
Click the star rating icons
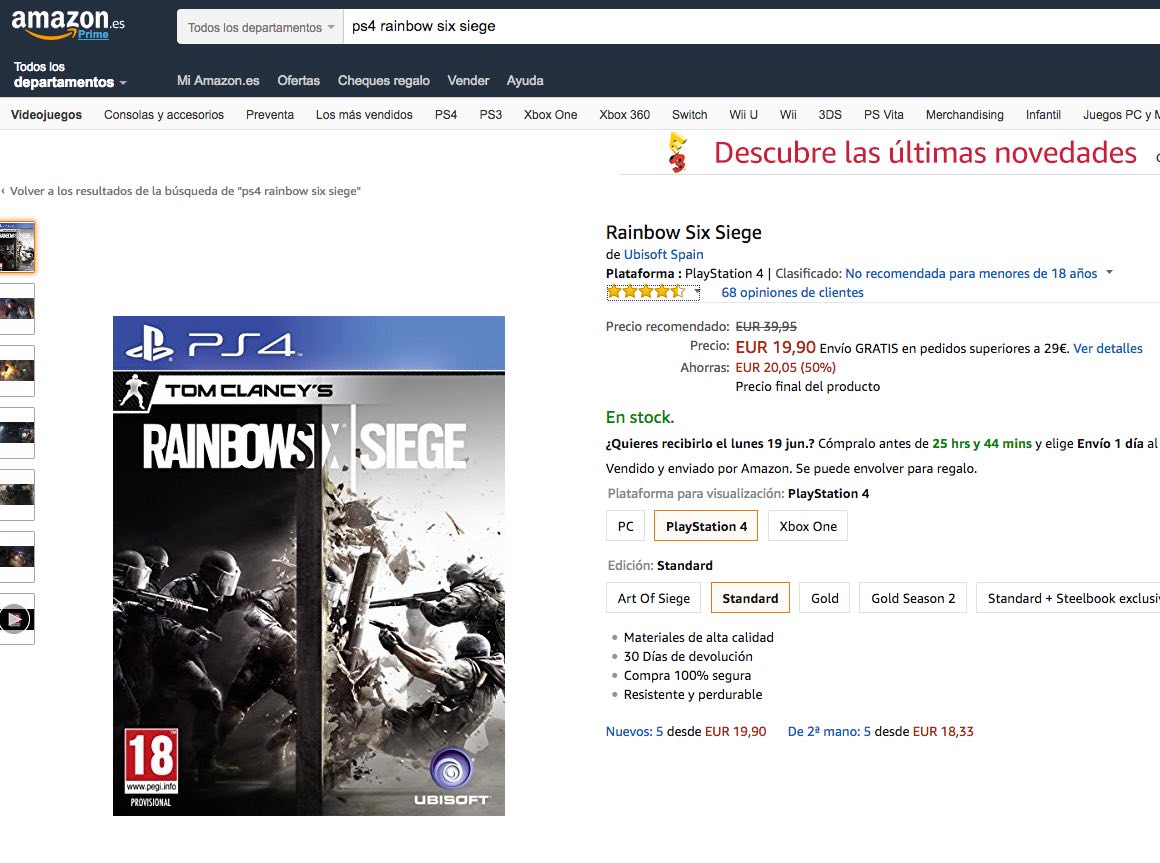click(646, 292)
